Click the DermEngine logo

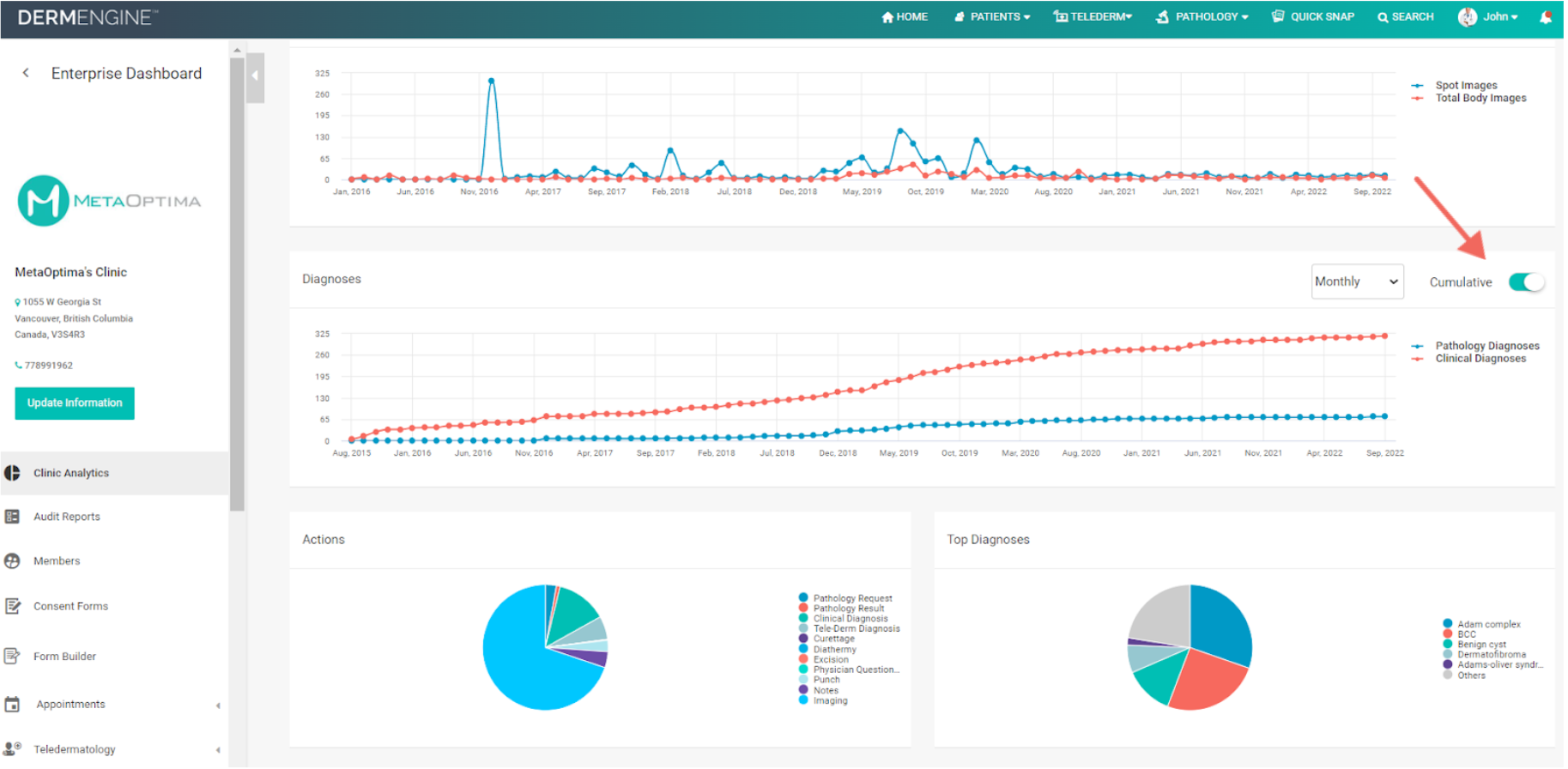click(x=88, y=17)
